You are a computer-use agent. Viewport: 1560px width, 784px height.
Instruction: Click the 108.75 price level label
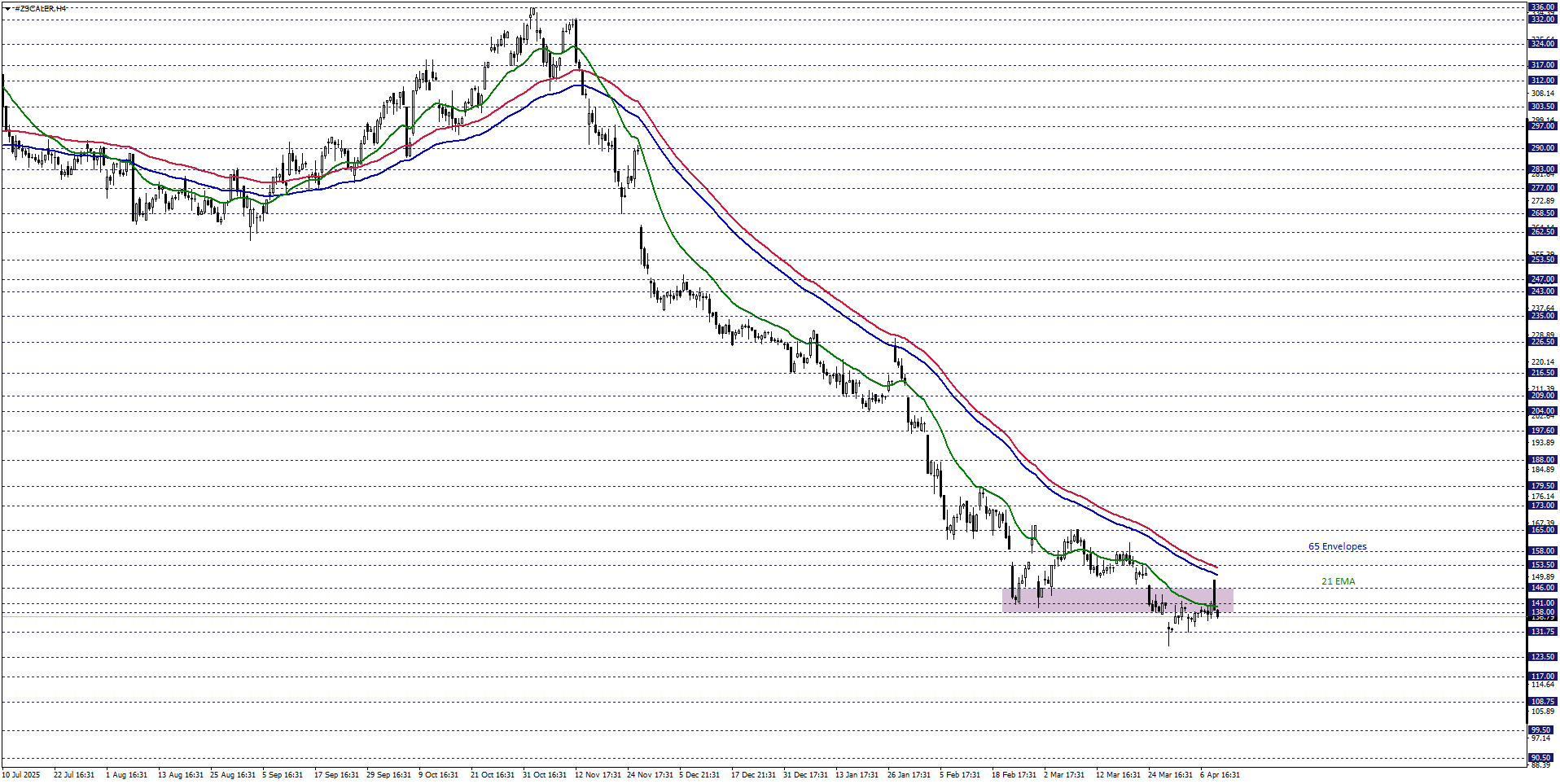[x=1542, y=702]
